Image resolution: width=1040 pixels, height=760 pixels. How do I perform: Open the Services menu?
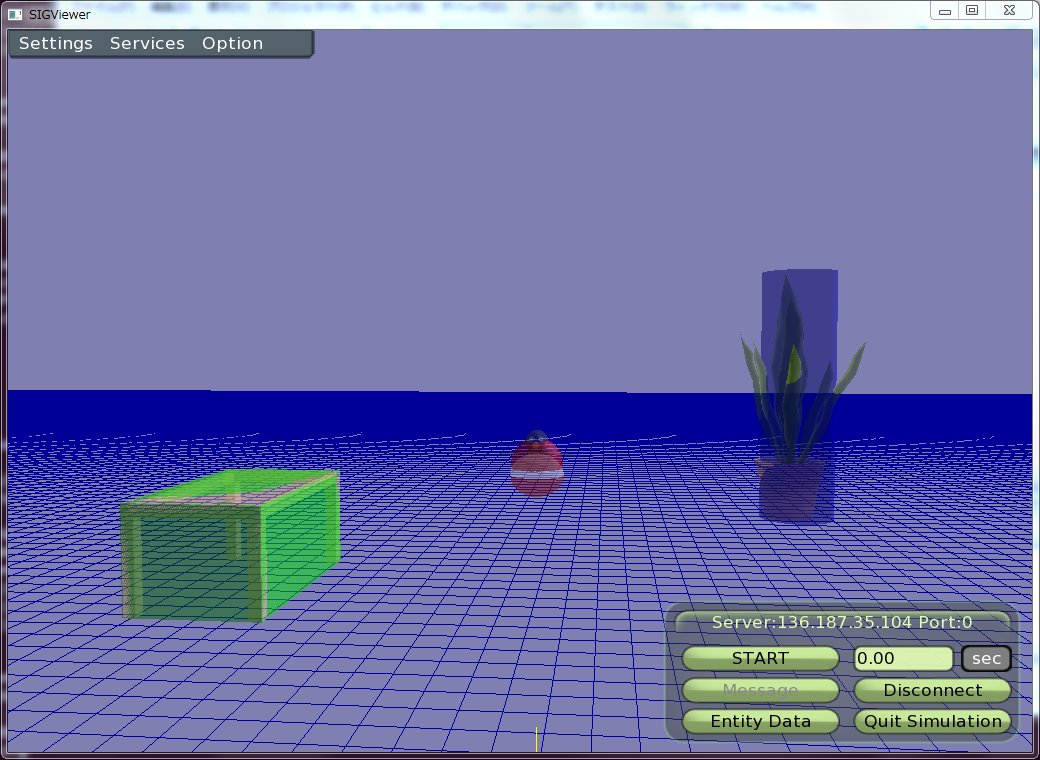pyautogui.click(x=147, y=44)
